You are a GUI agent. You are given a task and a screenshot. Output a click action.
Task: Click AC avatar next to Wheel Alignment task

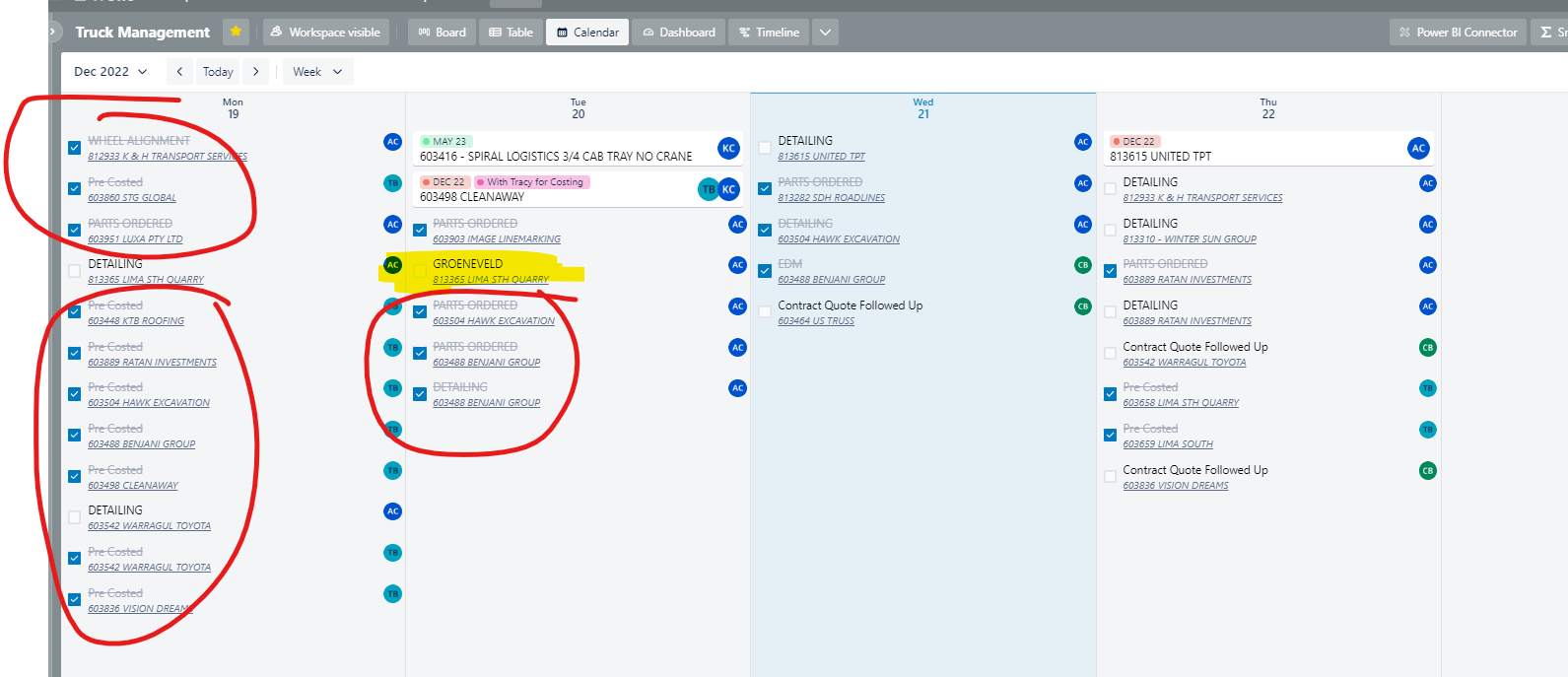click(x=392, y=142)
